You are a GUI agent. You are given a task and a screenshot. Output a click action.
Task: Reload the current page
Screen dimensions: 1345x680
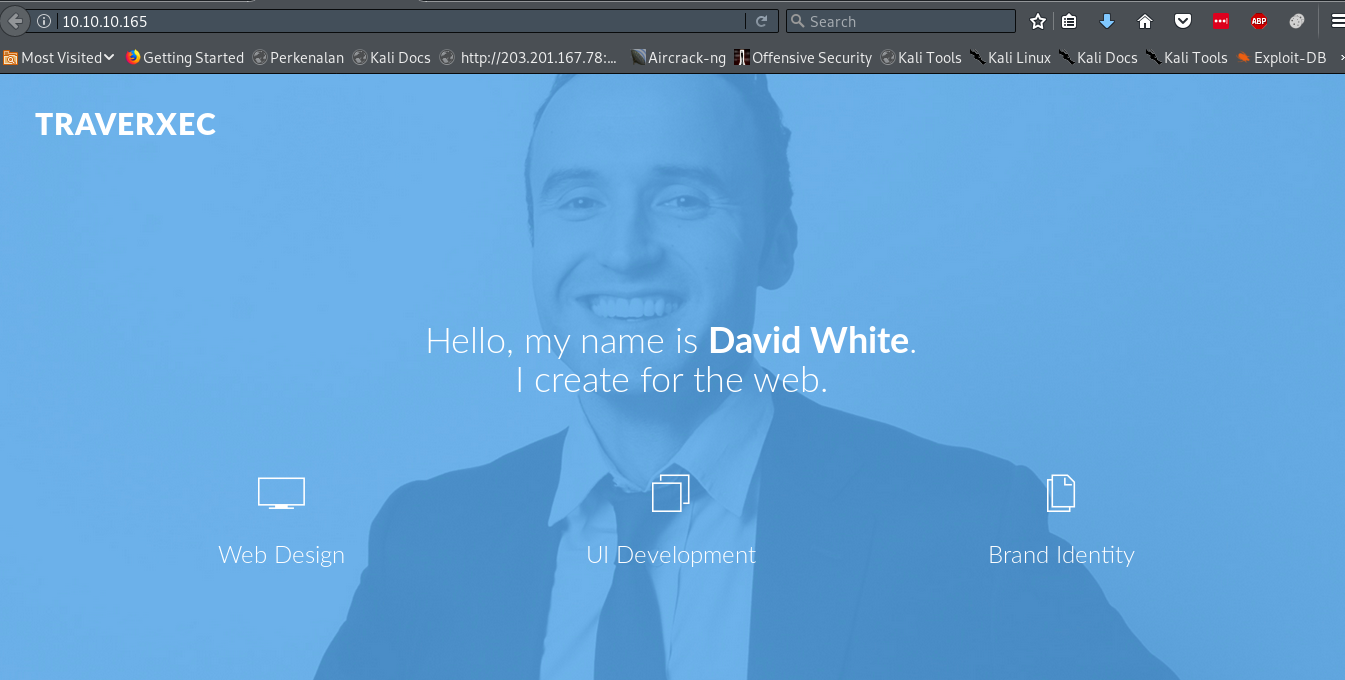point(762,21)
